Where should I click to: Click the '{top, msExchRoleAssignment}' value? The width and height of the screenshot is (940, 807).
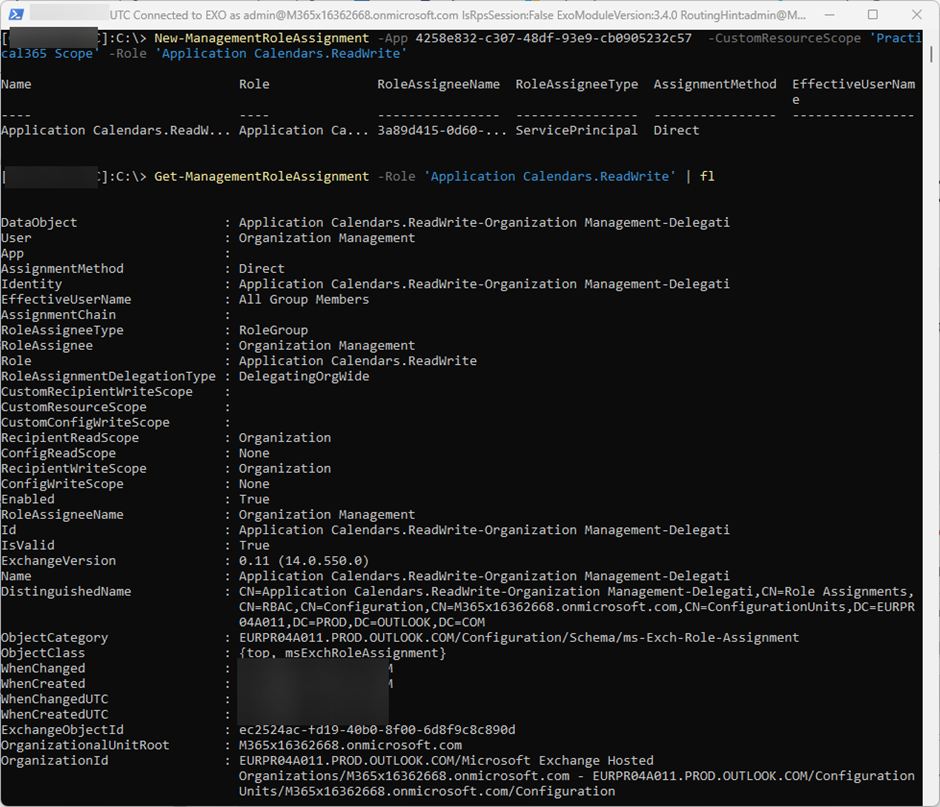[342, 654]
